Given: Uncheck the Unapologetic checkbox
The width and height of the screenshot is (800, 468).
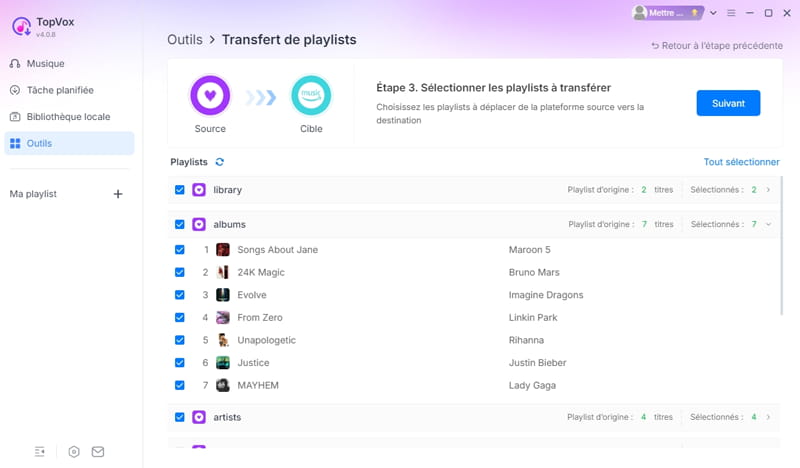Looking at the screenshot, I should pos(180,340).
